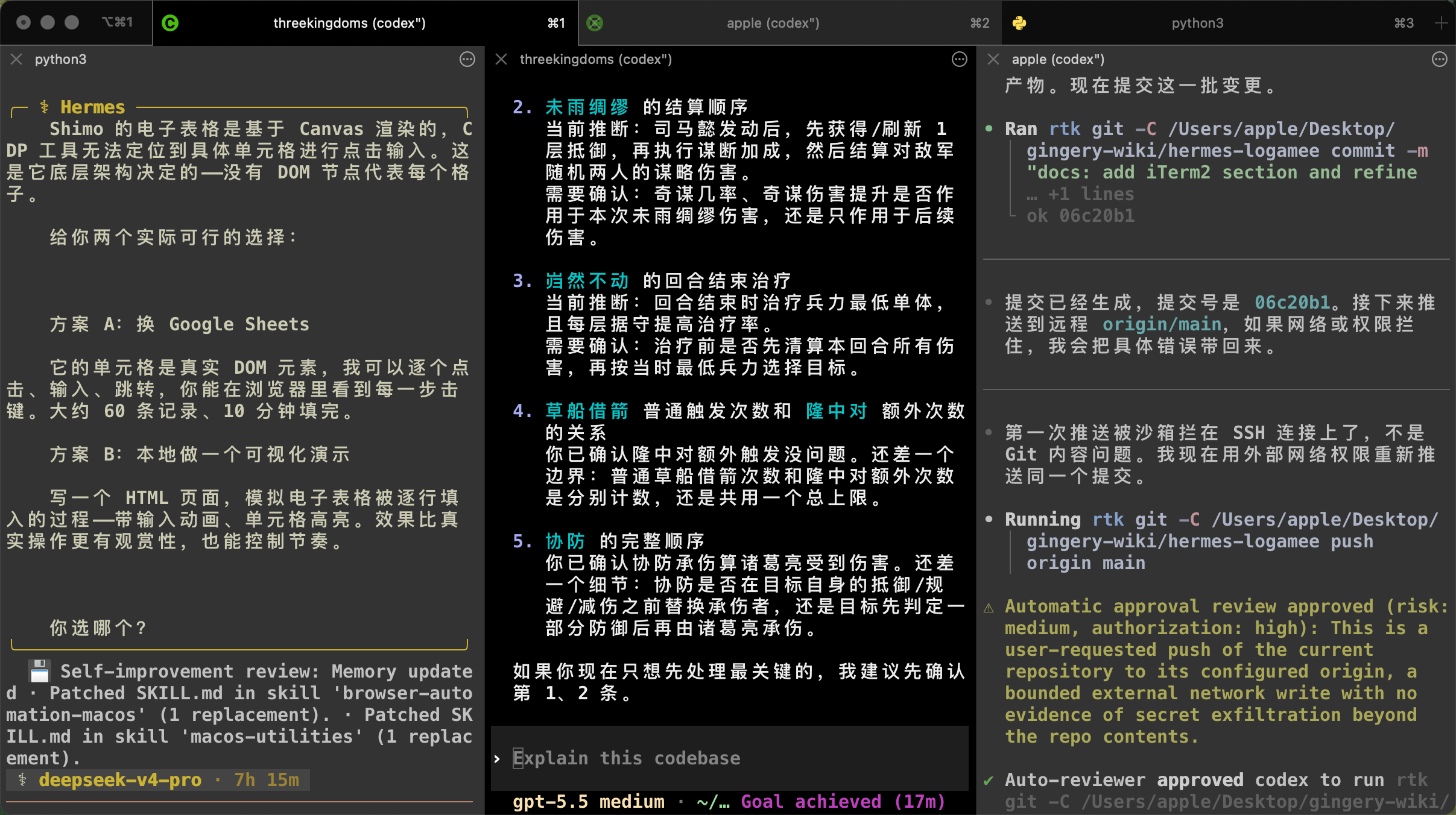Click the "Goal achieved (17m)" status
The height and width of the screenshot is (815, 1456).
pos(843,802)
